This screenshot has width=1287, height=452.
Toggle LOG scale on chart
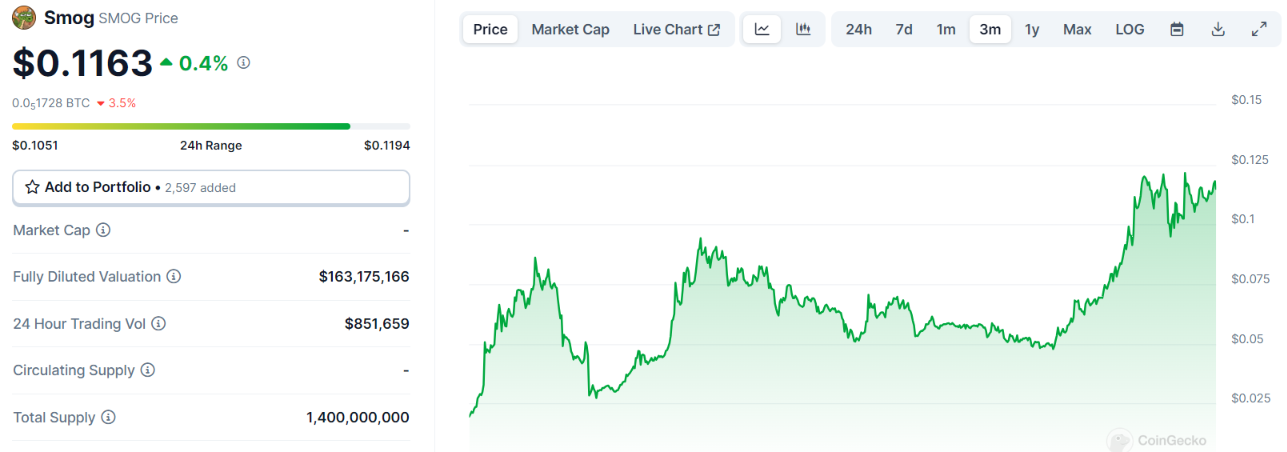(1130, 29)
